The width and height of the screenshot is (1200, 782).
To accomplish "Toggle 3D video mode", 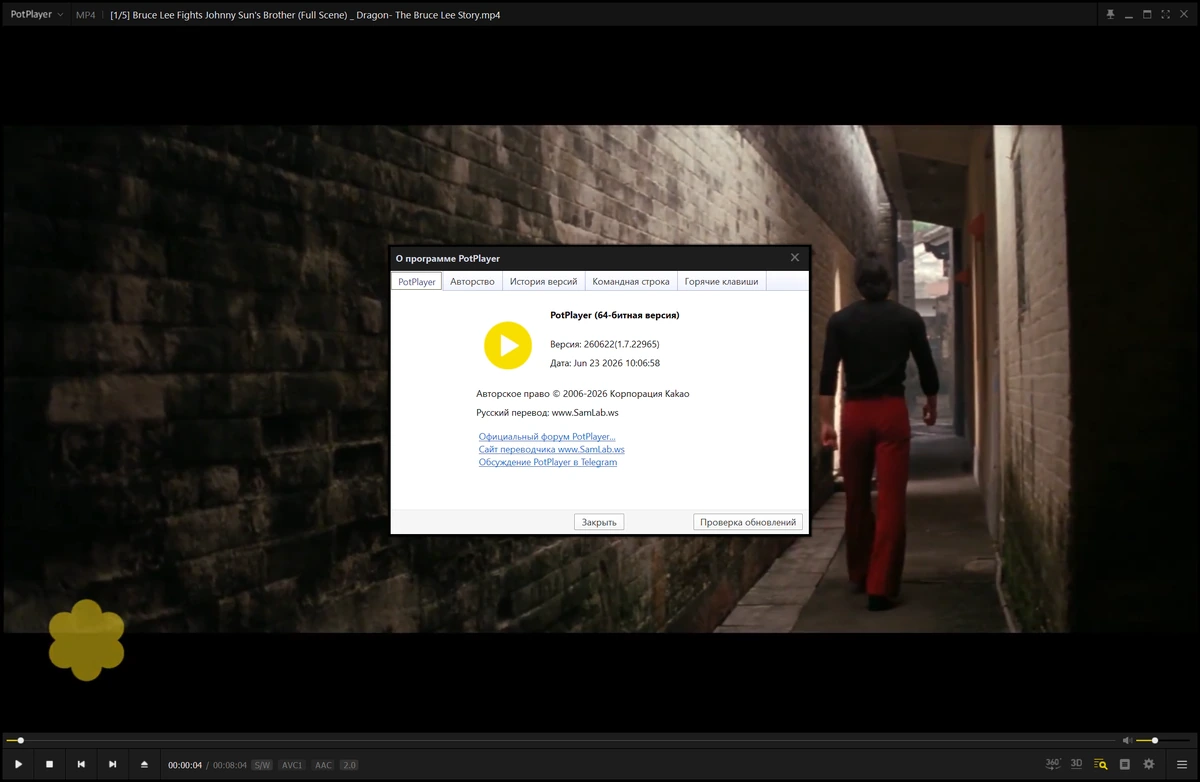I will click(1076, 764).
